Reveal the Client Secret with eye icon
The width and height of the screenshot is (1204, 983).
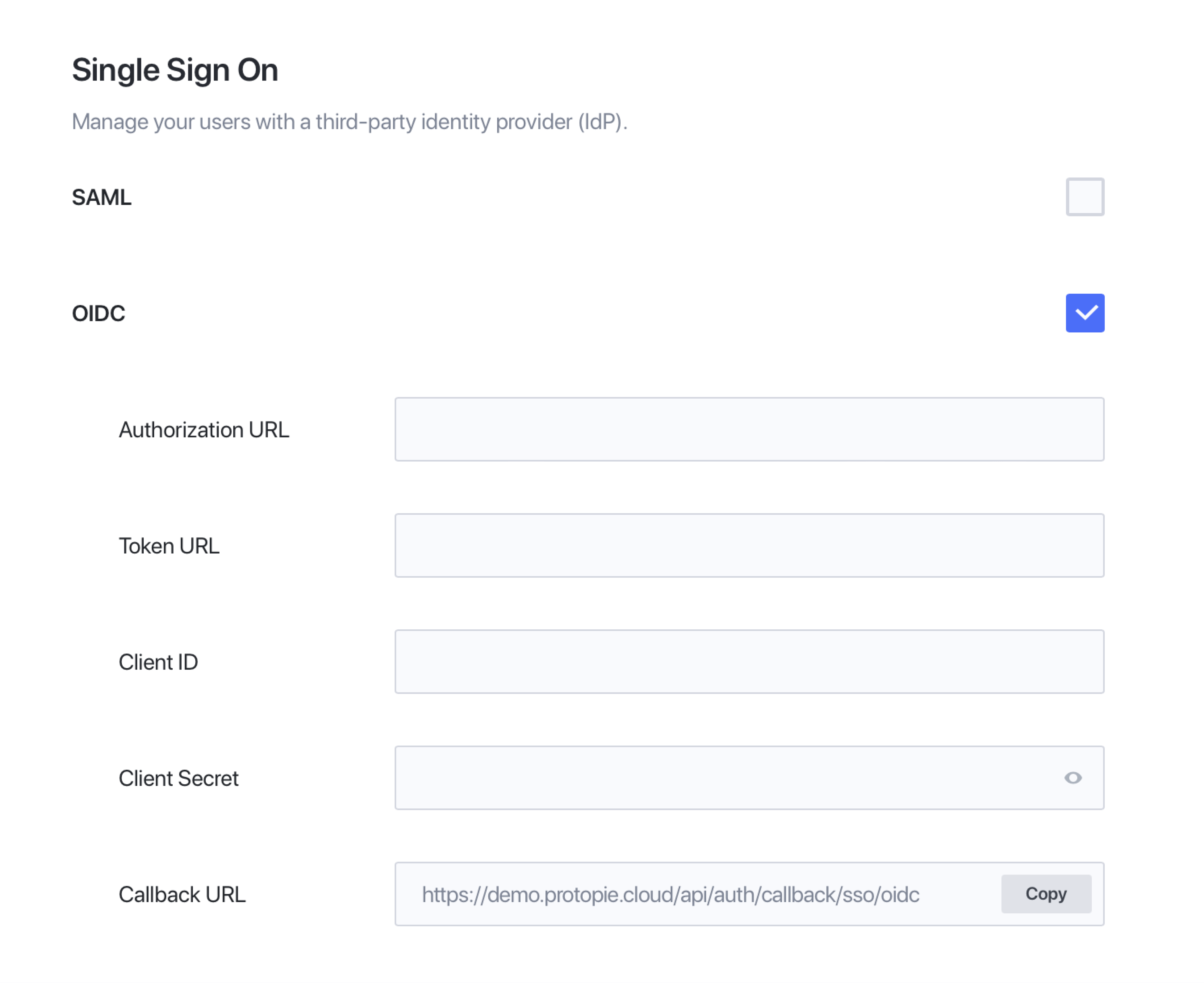[1073, 778]
